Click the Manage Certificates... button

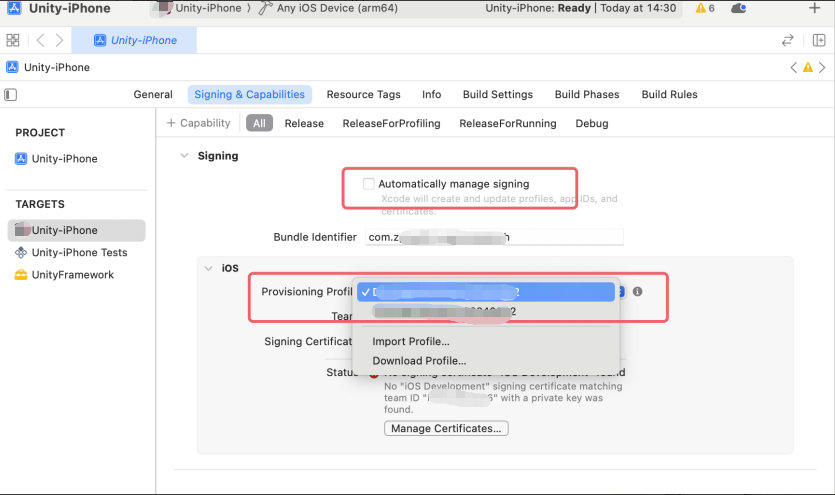tap(446, 428)
